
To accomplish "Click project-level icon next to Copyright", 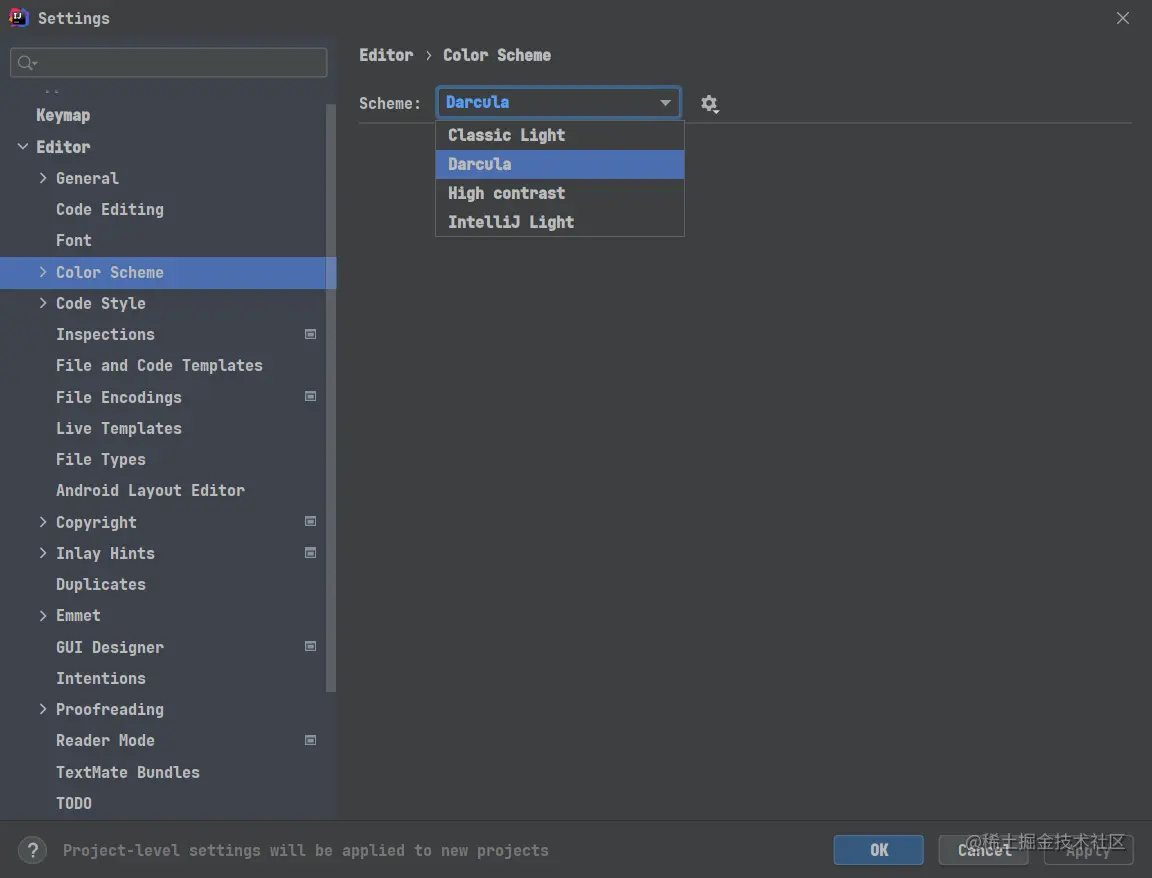I will [311, 522].
